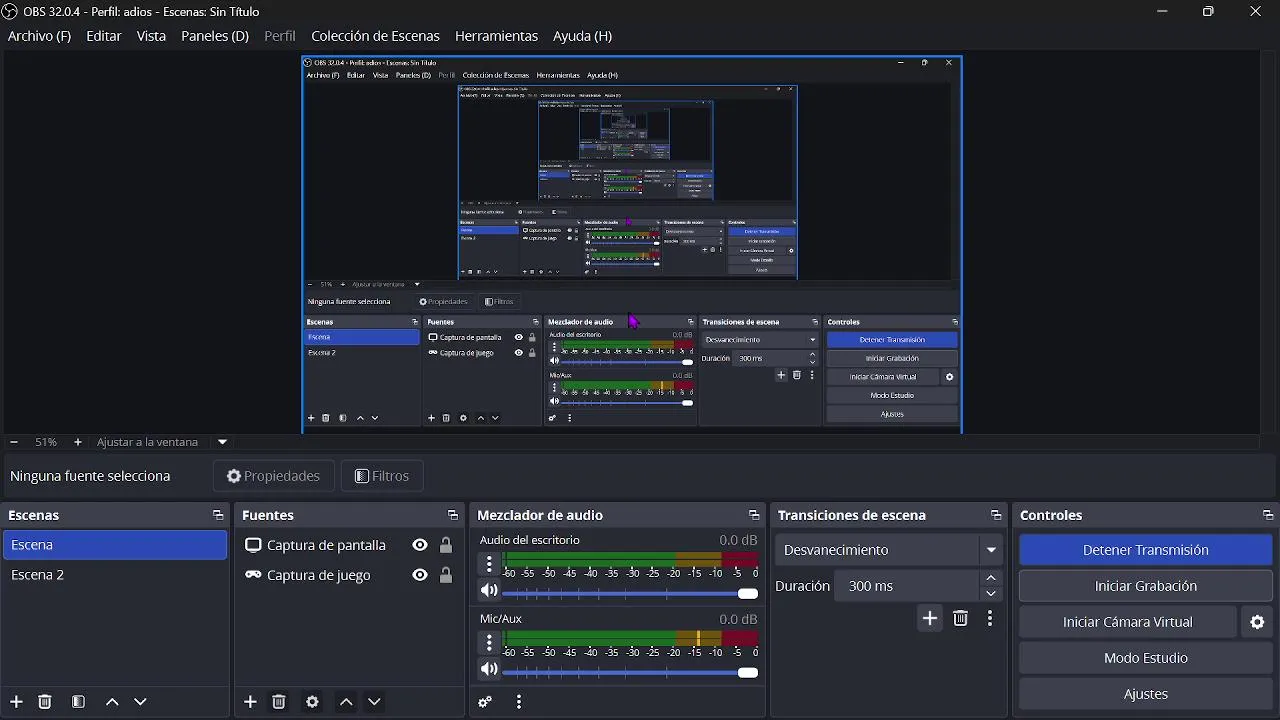Viewport: 1280px width, 720px height.
Task: Move scene down arrow in Escenas panel
Action: coord(140,702)
